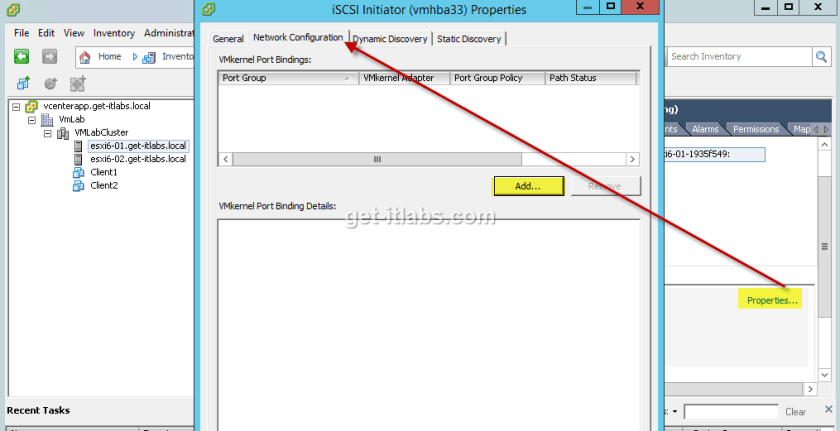Select Client2 in inventory tree
Screen dimensions: 840x431
coord(104,186)
